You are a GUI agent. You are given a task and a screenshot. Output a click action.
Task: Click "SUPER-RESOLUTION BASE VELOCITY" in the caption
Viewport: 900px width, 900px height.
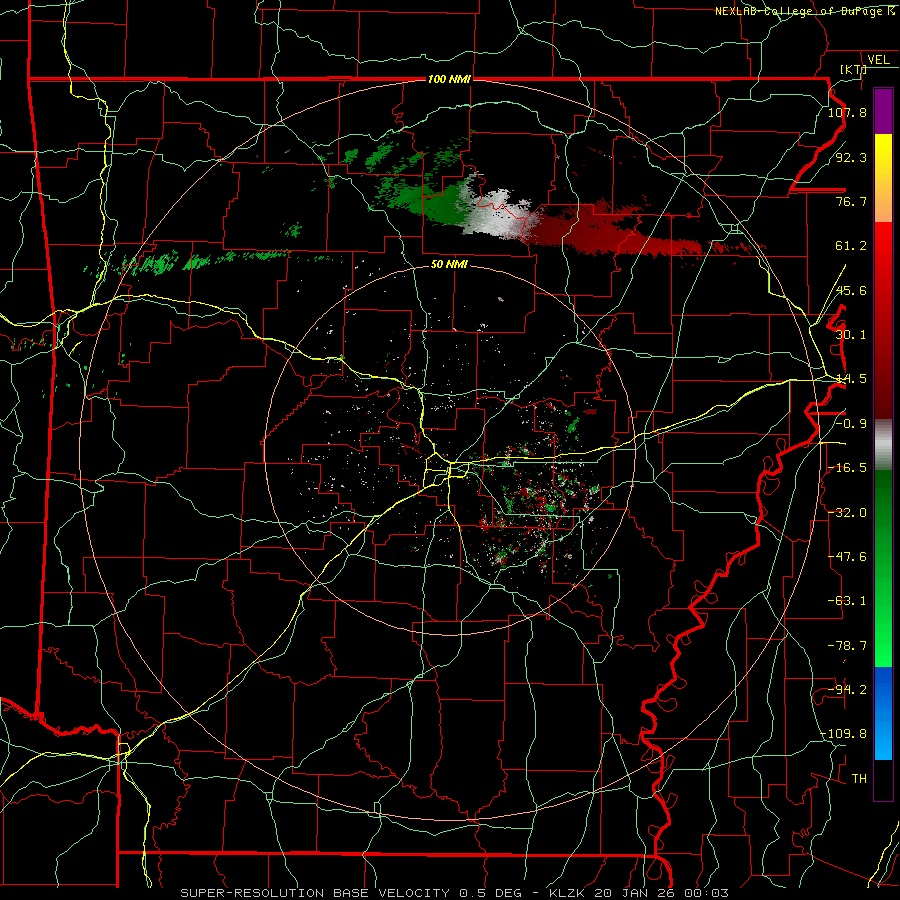pos(315,893)
